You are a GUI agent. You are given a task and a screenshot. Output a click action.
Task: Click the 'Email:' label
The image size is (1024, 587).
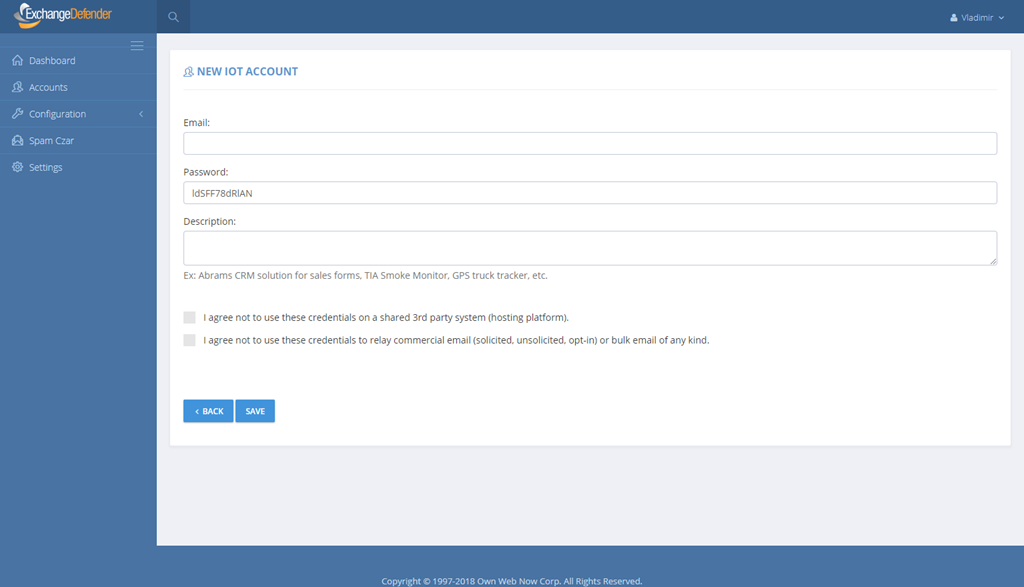pos(197,123)
